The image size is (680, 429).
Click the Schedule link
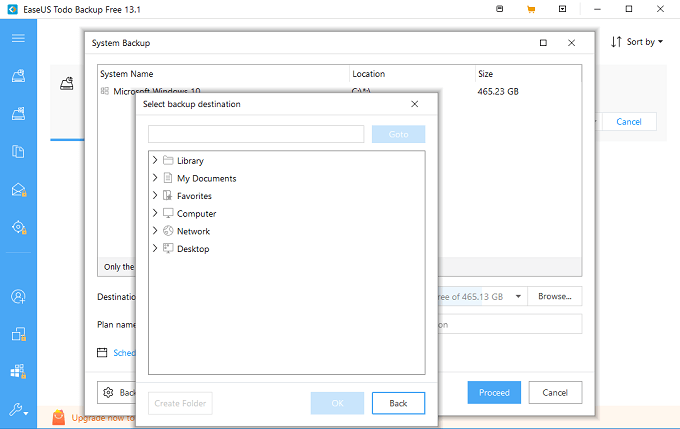click(x=124, y=353)
